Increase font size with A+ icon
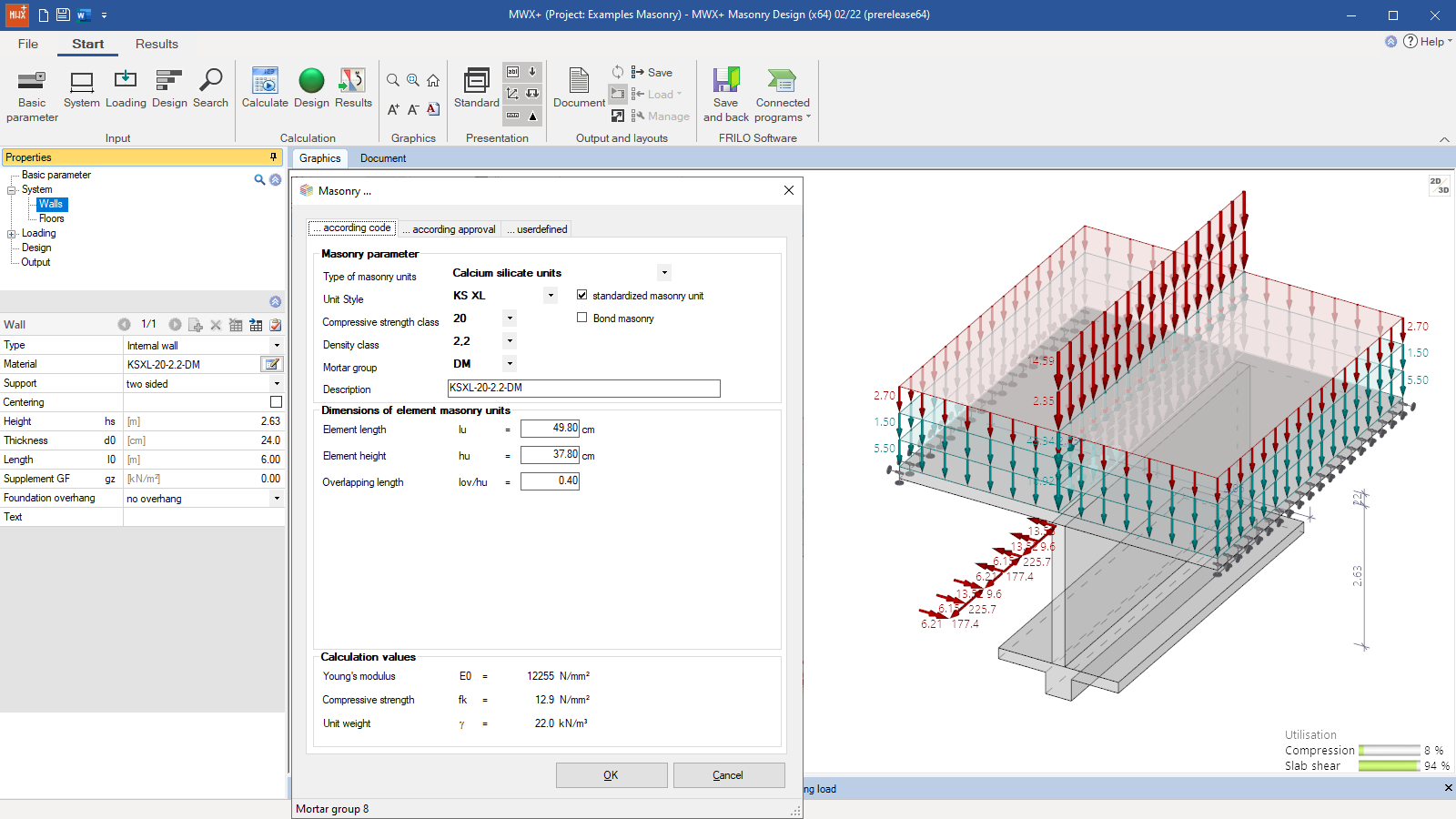The width and height of the screenshot is (1456, 819). [393, 109]
